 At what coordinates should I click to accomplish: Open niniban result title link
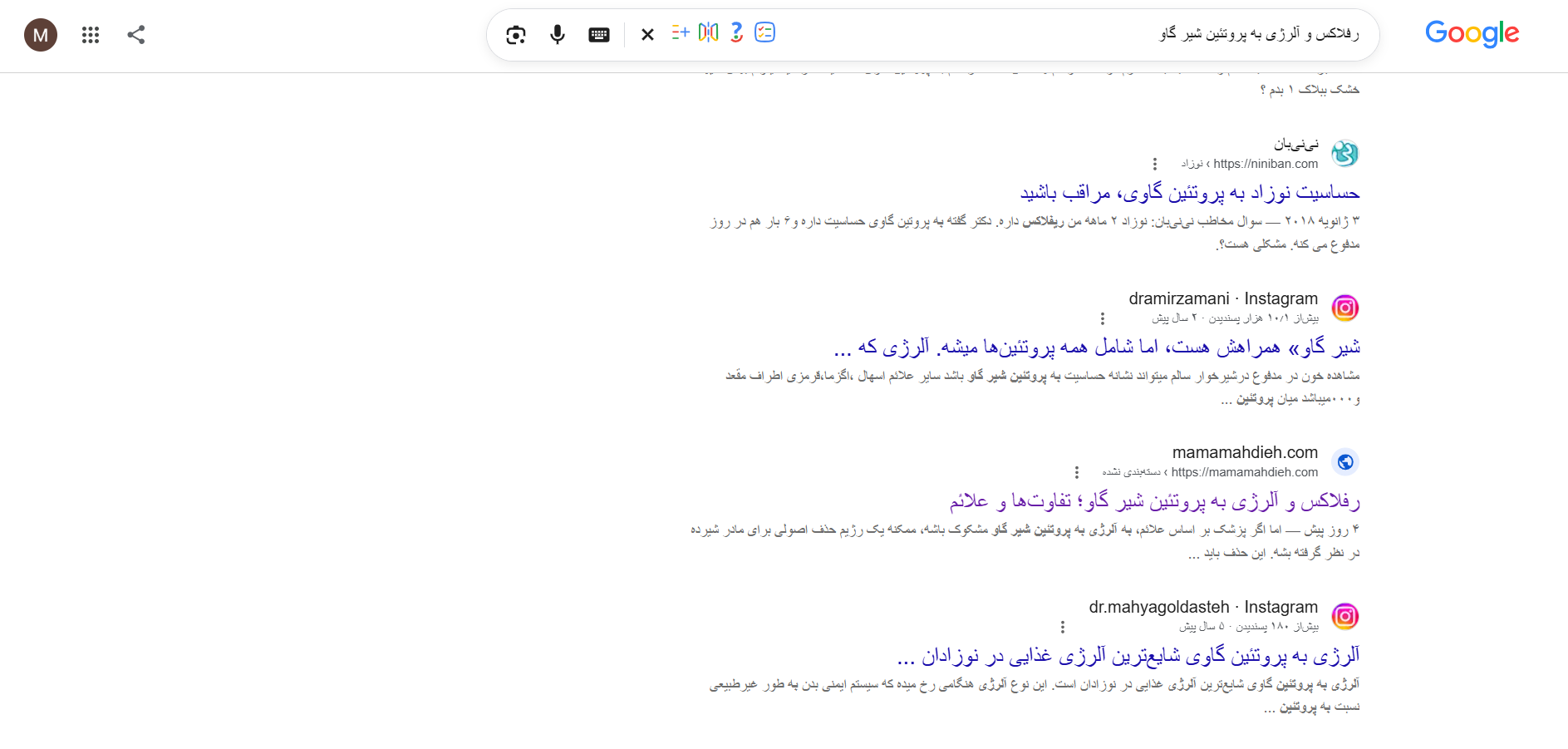click(1190, 193)
